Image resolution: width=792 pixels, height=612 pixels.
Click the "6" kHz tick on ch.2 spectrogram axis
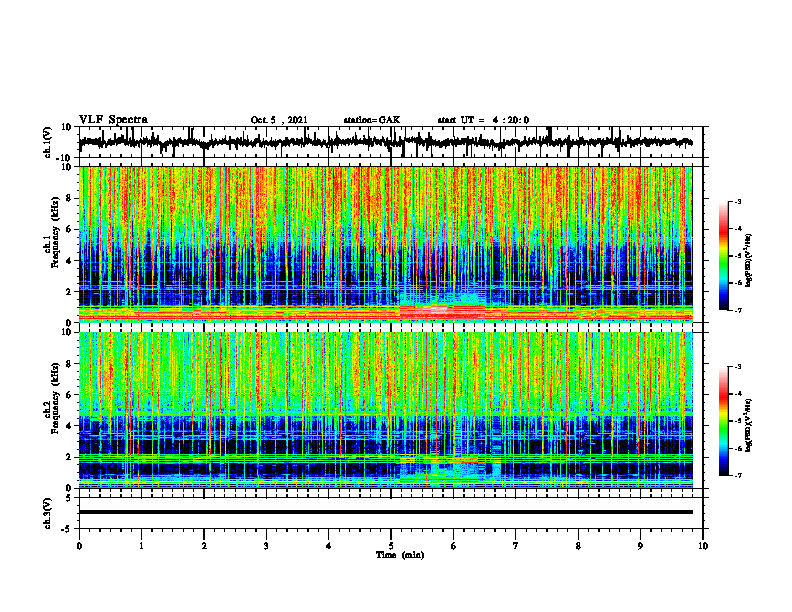[x=70, y=395]
